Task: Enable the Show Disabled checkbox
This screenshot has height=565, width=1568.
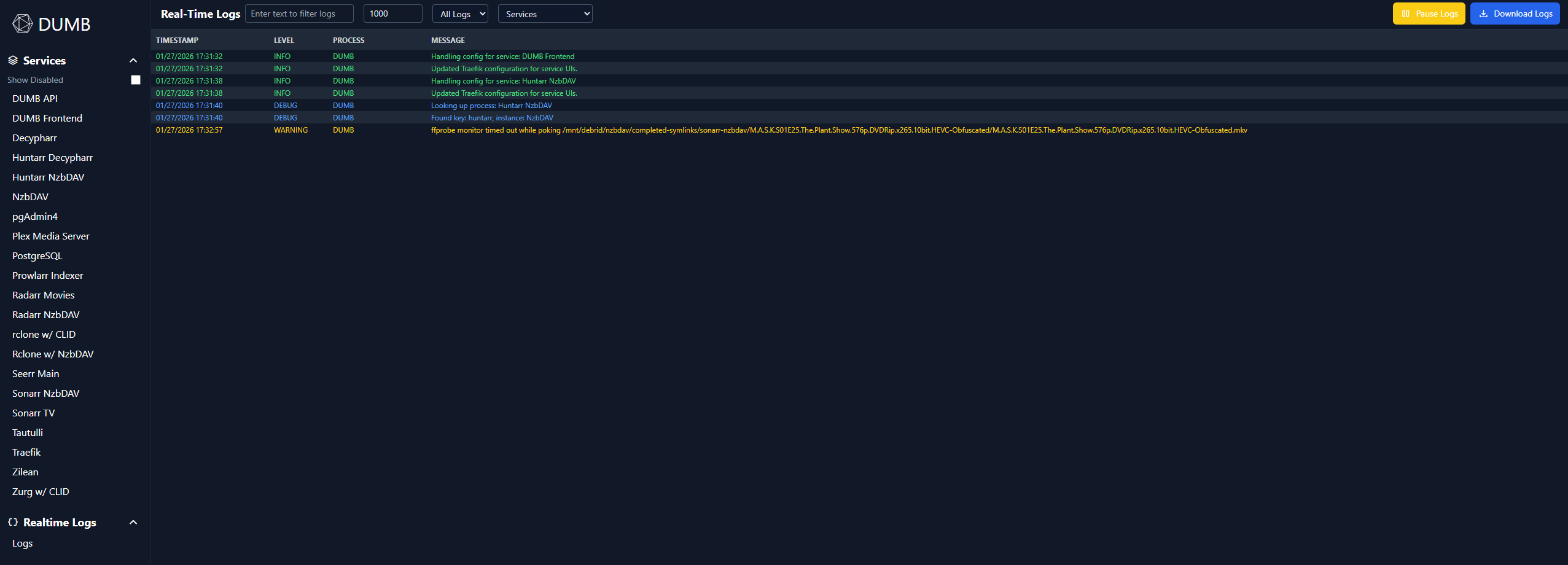Action: point(135,80)
